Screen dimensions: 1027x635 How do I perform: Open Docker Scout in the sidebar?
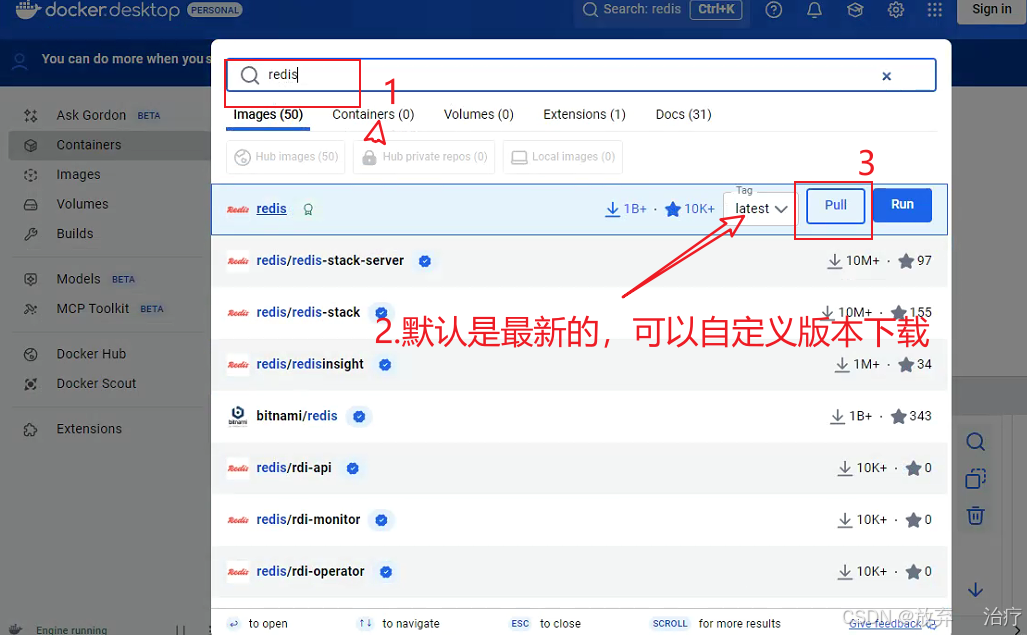pyautogui.click(x=109, y=384)
